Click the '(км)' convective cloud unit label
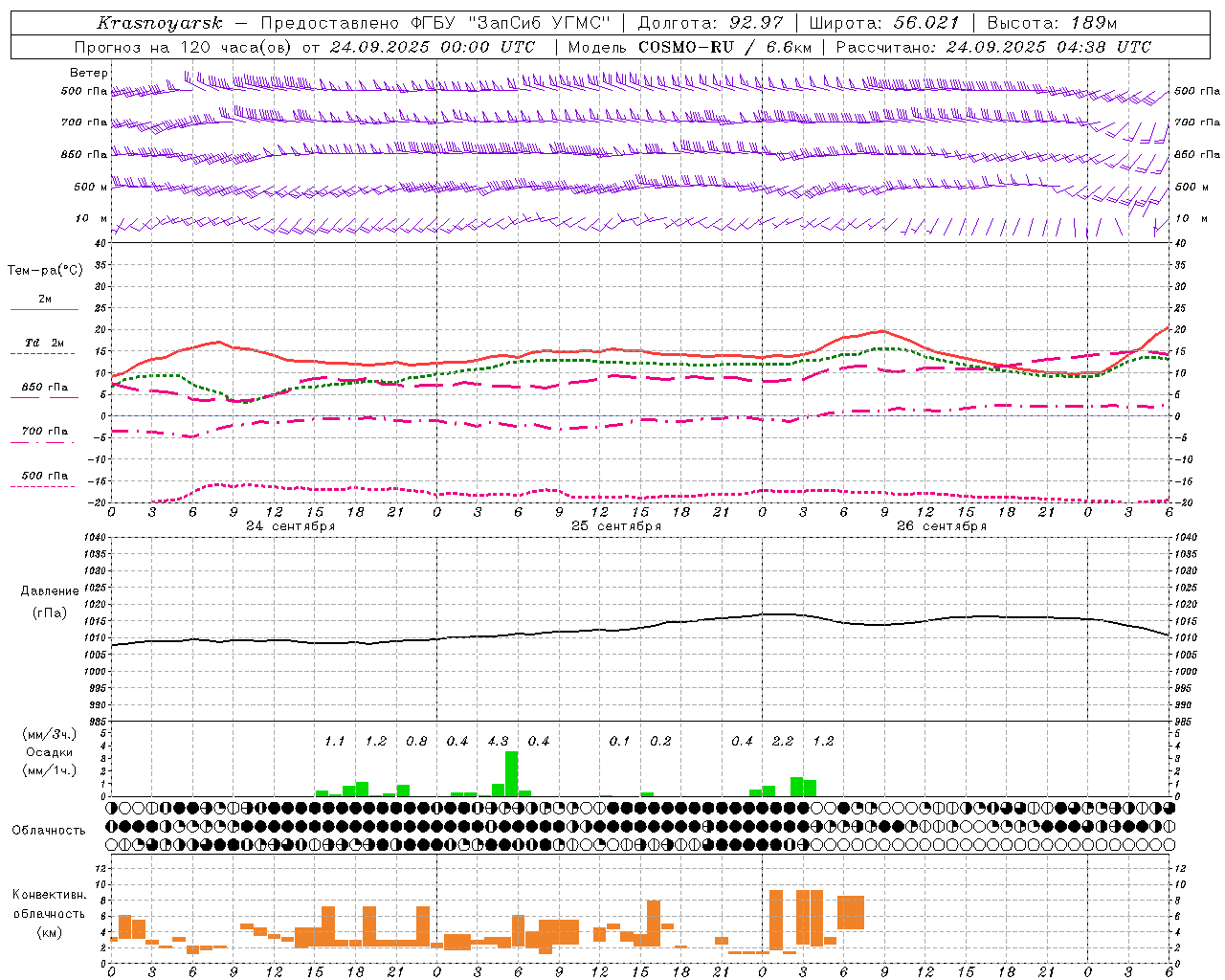Screen dimensions: 1225x980 pos(49,932)
